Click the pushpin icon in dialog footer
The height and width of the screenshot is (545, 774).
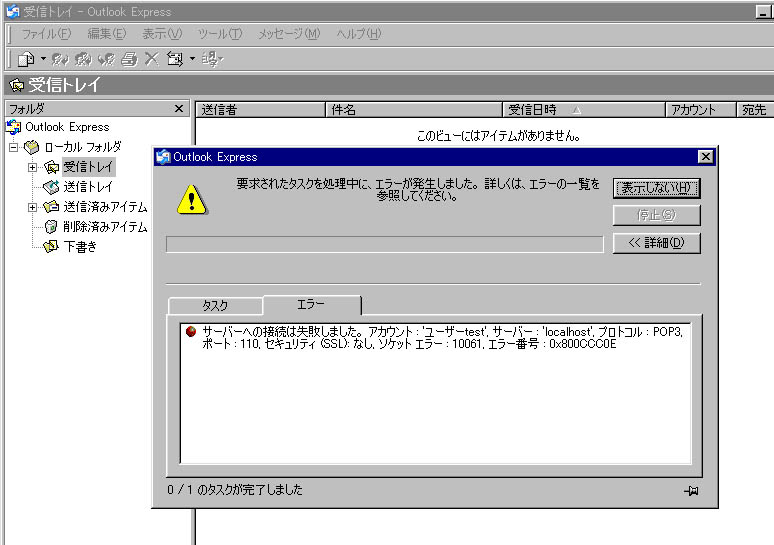coord(691,491)
